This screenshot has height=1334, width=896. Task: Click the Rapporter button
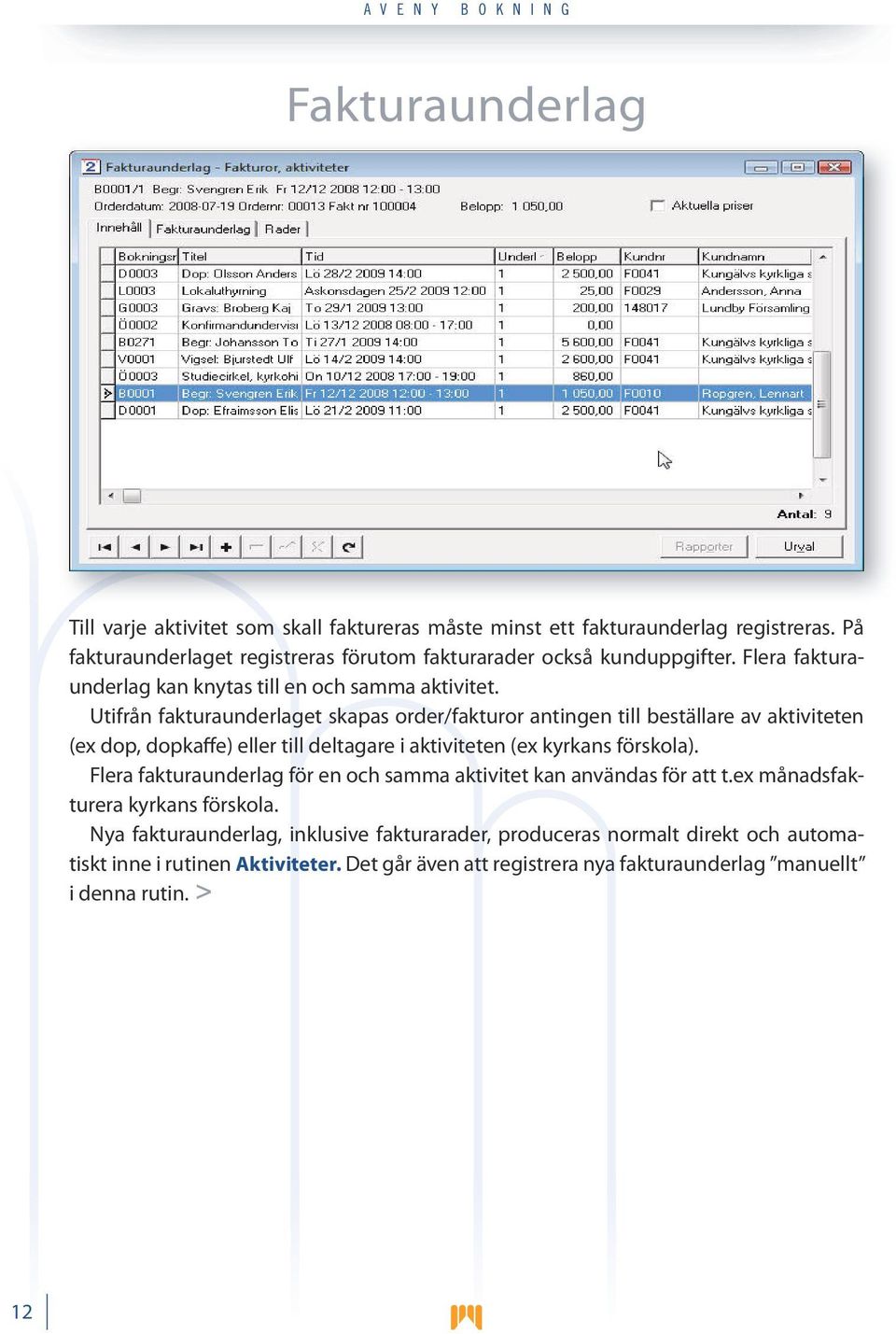pos(704,547)
